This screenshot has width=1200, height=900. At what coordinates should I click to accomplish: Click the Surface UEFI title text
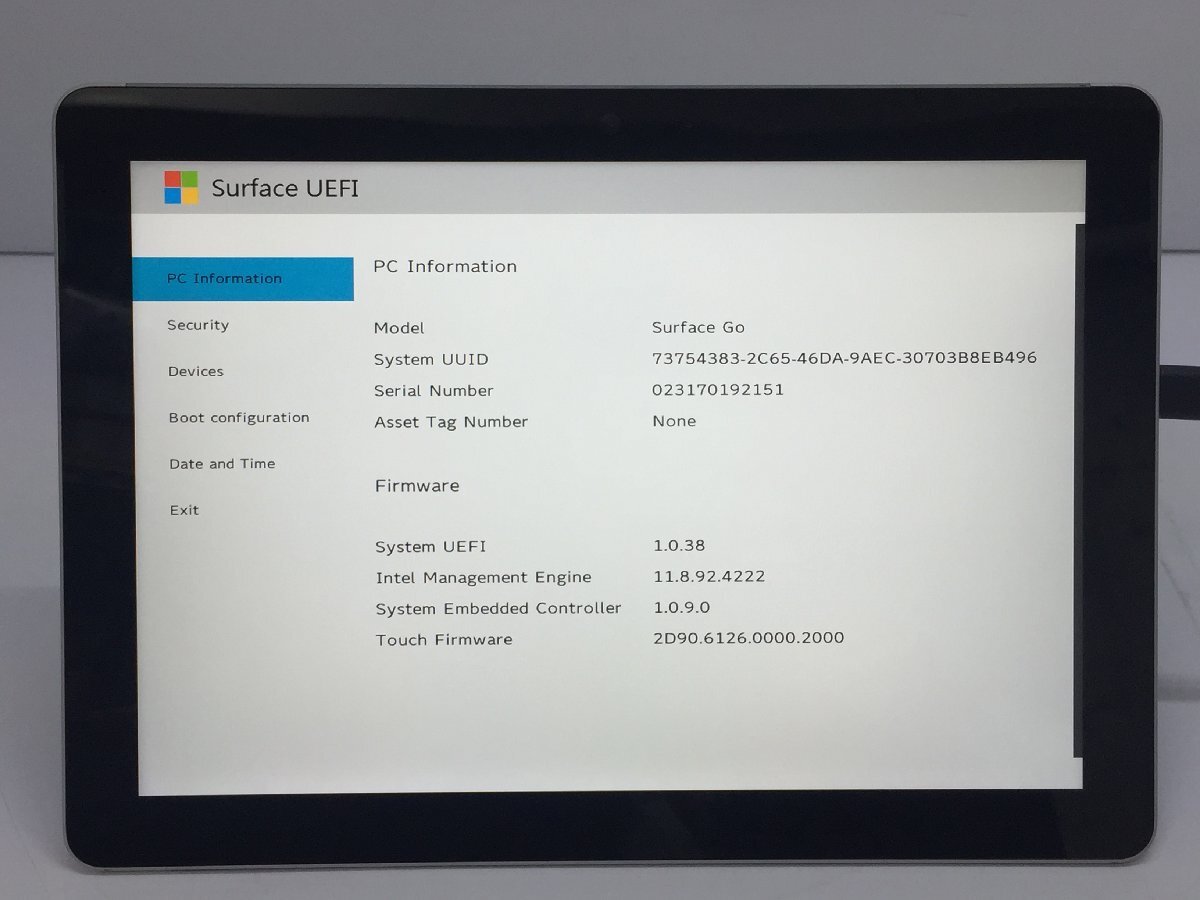coord(285,188)
